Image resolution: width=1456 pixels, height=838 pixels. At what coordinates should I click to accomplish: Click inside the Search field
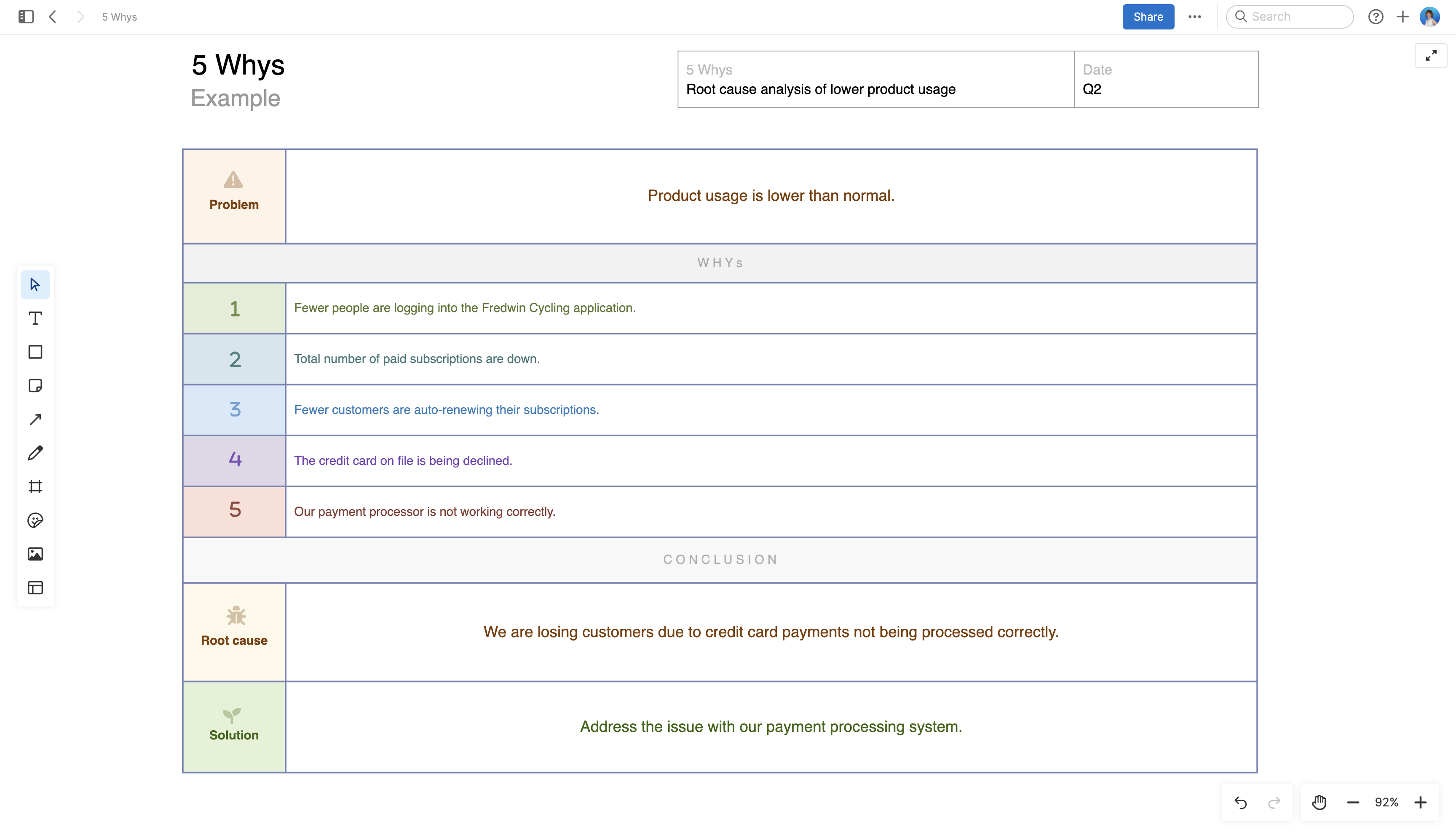click(x=1290, y=17)
